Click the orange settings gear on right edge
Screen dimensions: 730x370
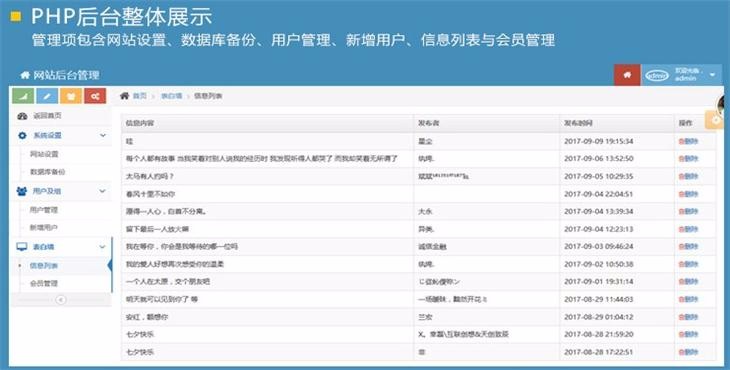tap(716, 120)
